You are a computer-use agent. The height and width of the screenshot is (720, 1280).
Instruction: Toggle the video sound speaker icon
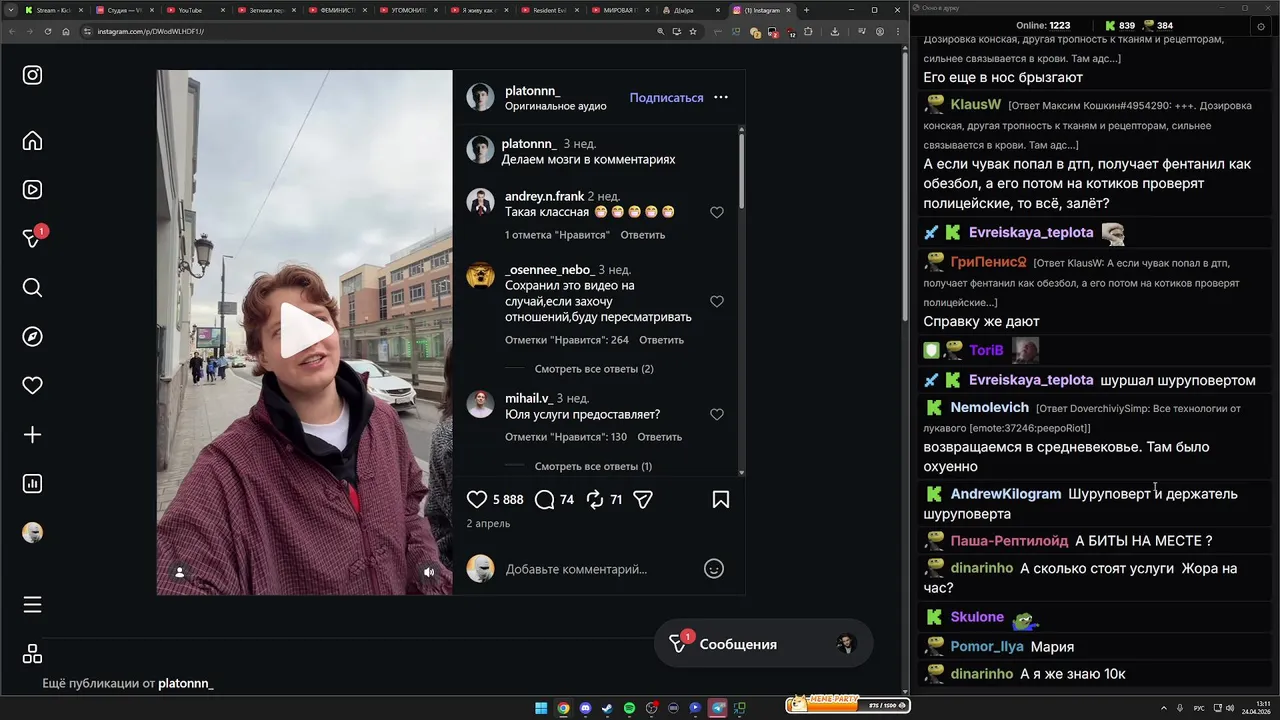(429, 572)
